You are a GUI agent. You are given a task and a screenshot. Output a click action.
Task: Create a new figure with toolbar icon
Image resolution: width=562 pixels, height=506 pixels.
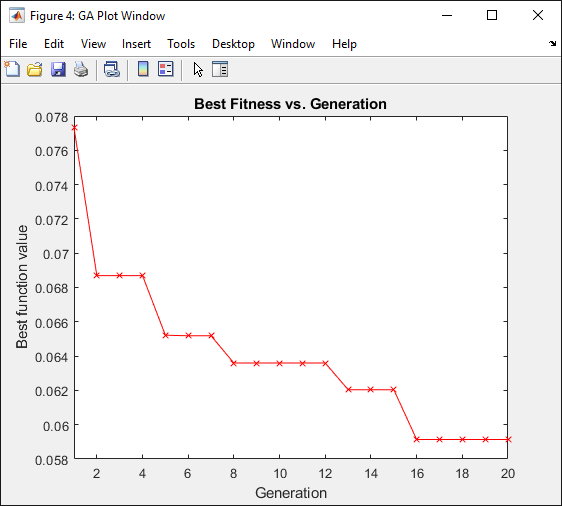click(x=12, y=69)
